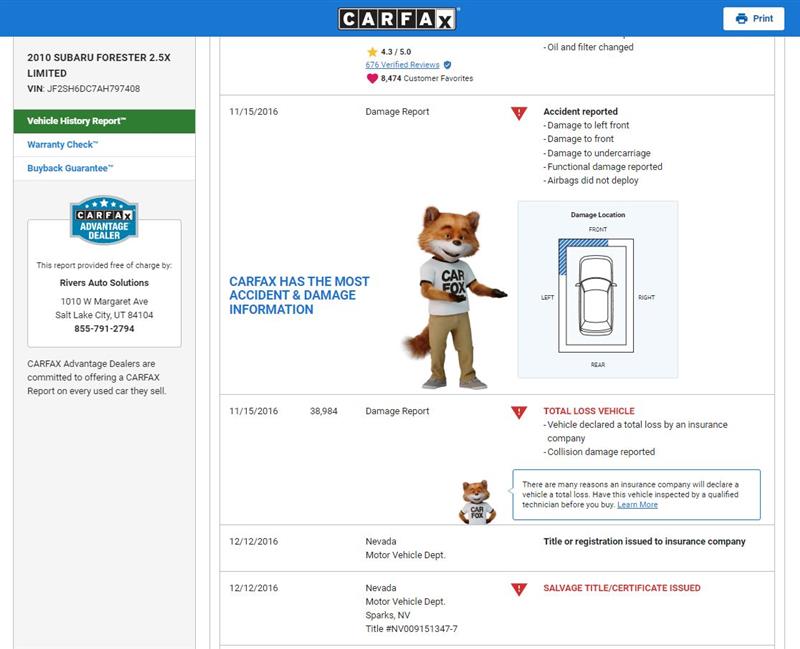Open the Warranty Check tab
The image size is (800, 649).
pos(62,145)
